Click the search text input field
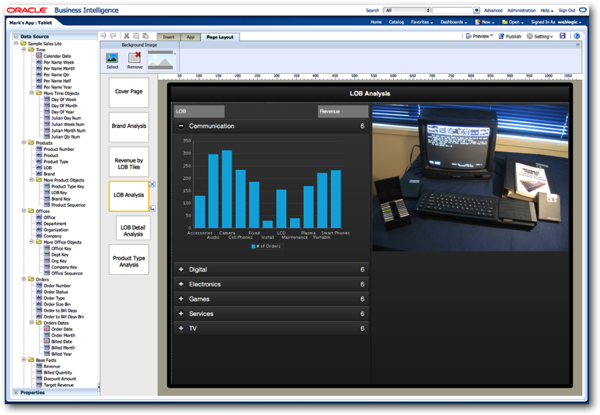The width and height of the screenshot is (600, 415). pyautogui.click(x=453, y=10)
